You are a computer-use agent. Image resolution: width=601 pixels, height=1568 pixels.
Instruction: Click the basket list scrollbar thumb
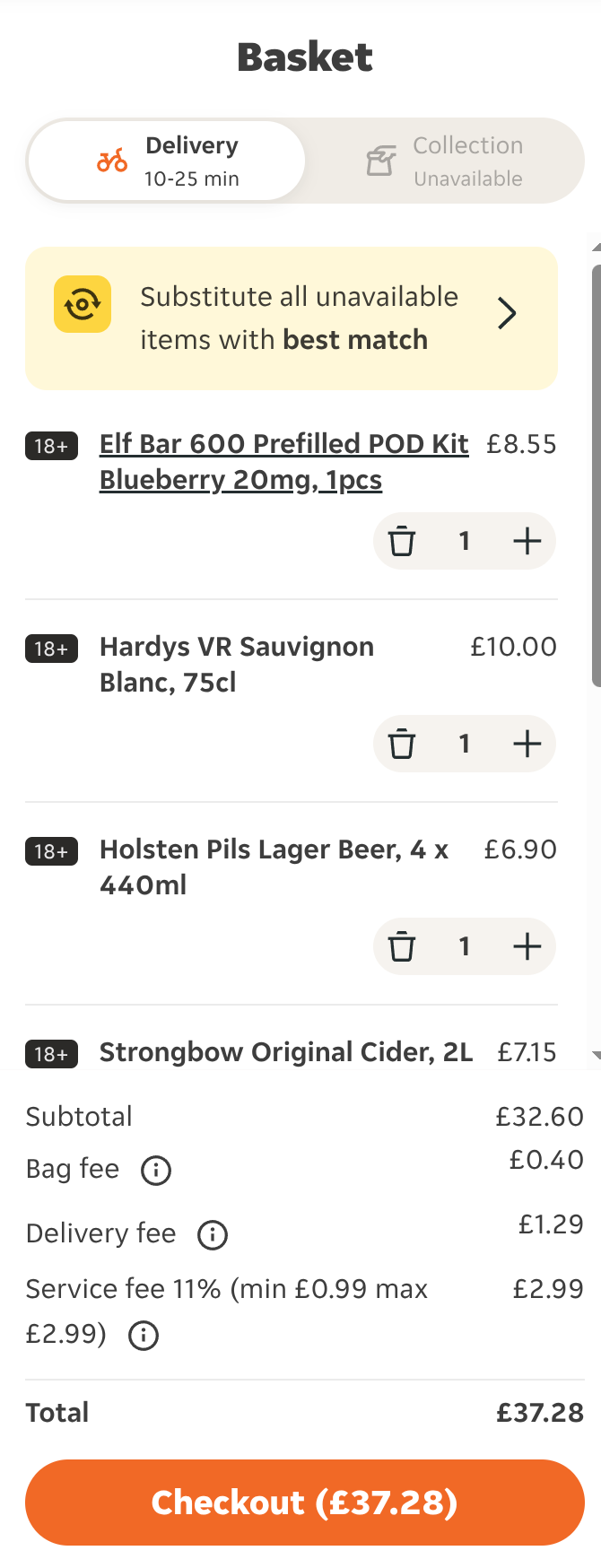tap(597, 475)
